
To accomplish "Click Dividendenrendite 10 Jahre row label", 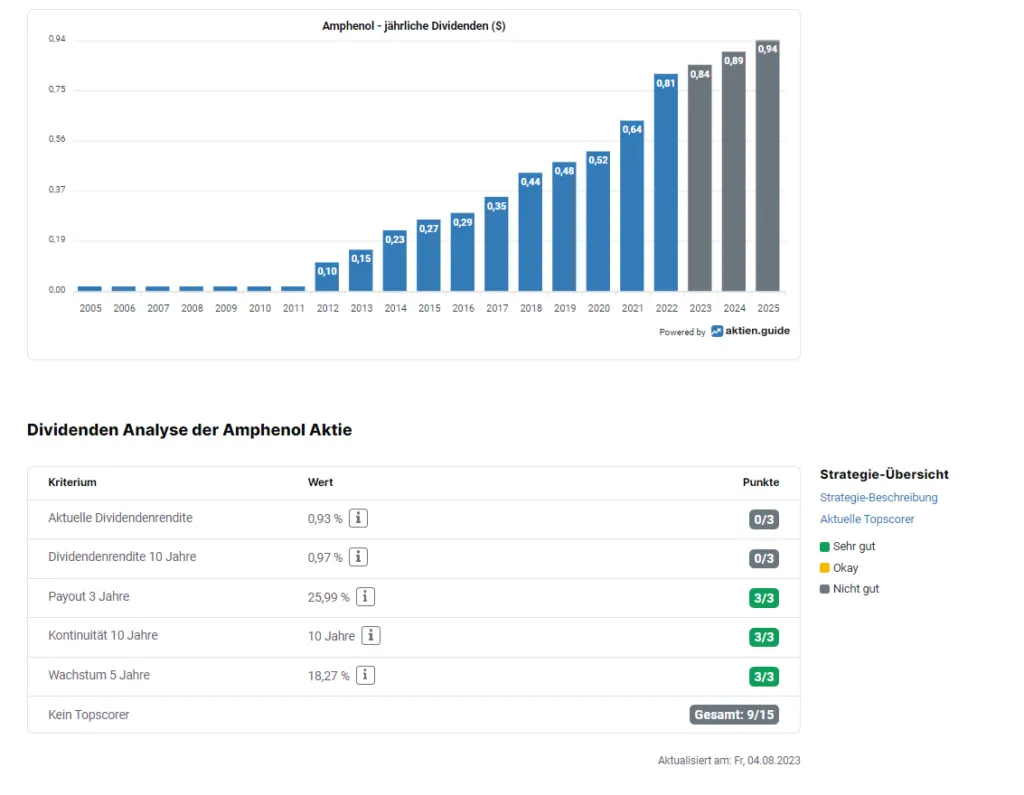I will pyautogui.click(x=122, y=557).
